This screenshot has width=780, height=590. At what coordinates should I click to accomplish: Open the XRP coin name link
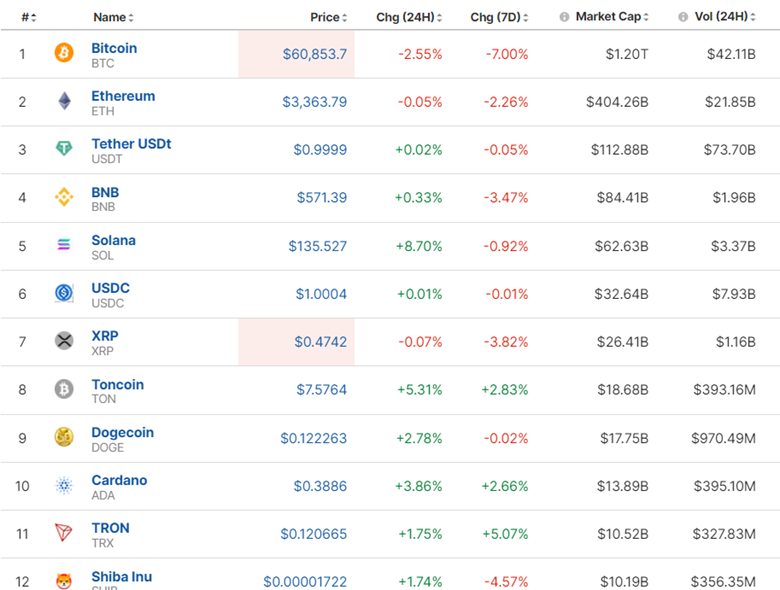[104, 336]
